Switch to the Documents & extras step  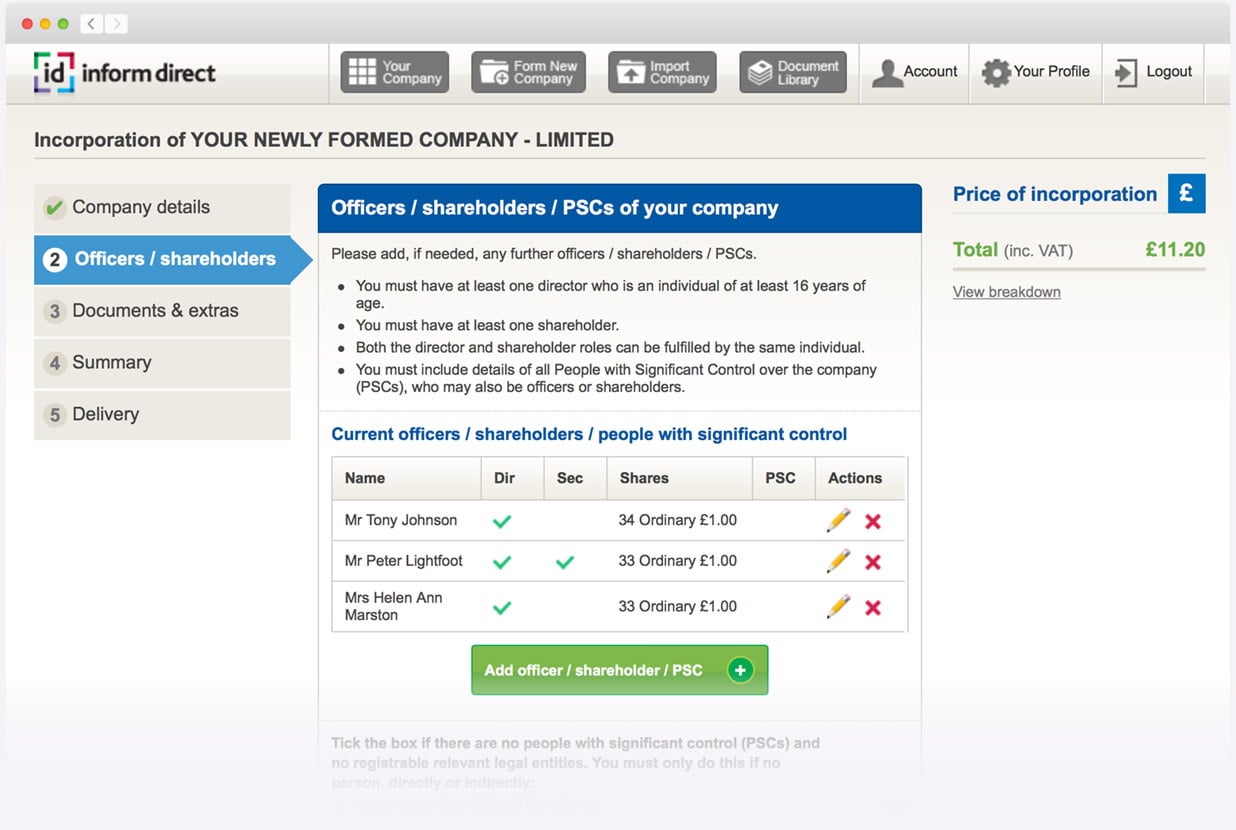pyautogui.click(x=155, y=311)
